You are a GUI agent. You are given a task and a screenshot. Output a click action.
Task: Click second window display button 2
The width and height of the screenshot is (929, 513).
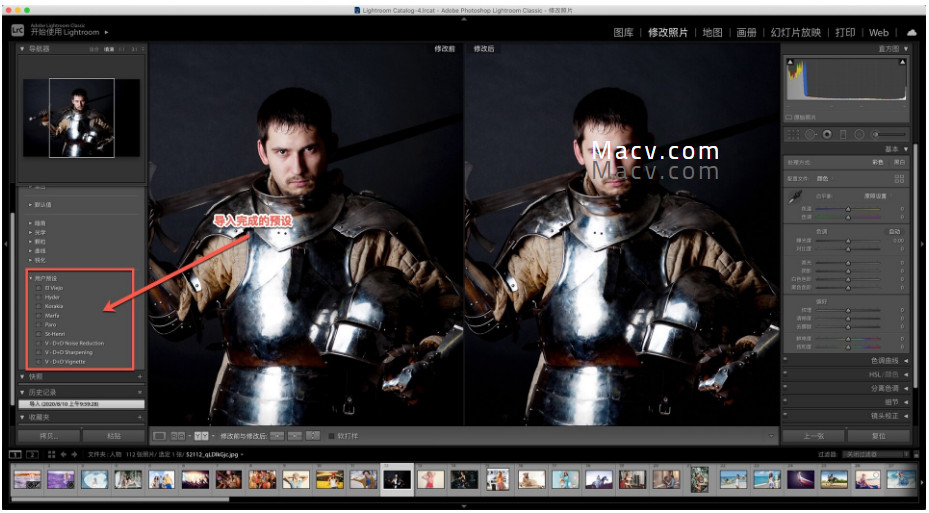(32, 454)
